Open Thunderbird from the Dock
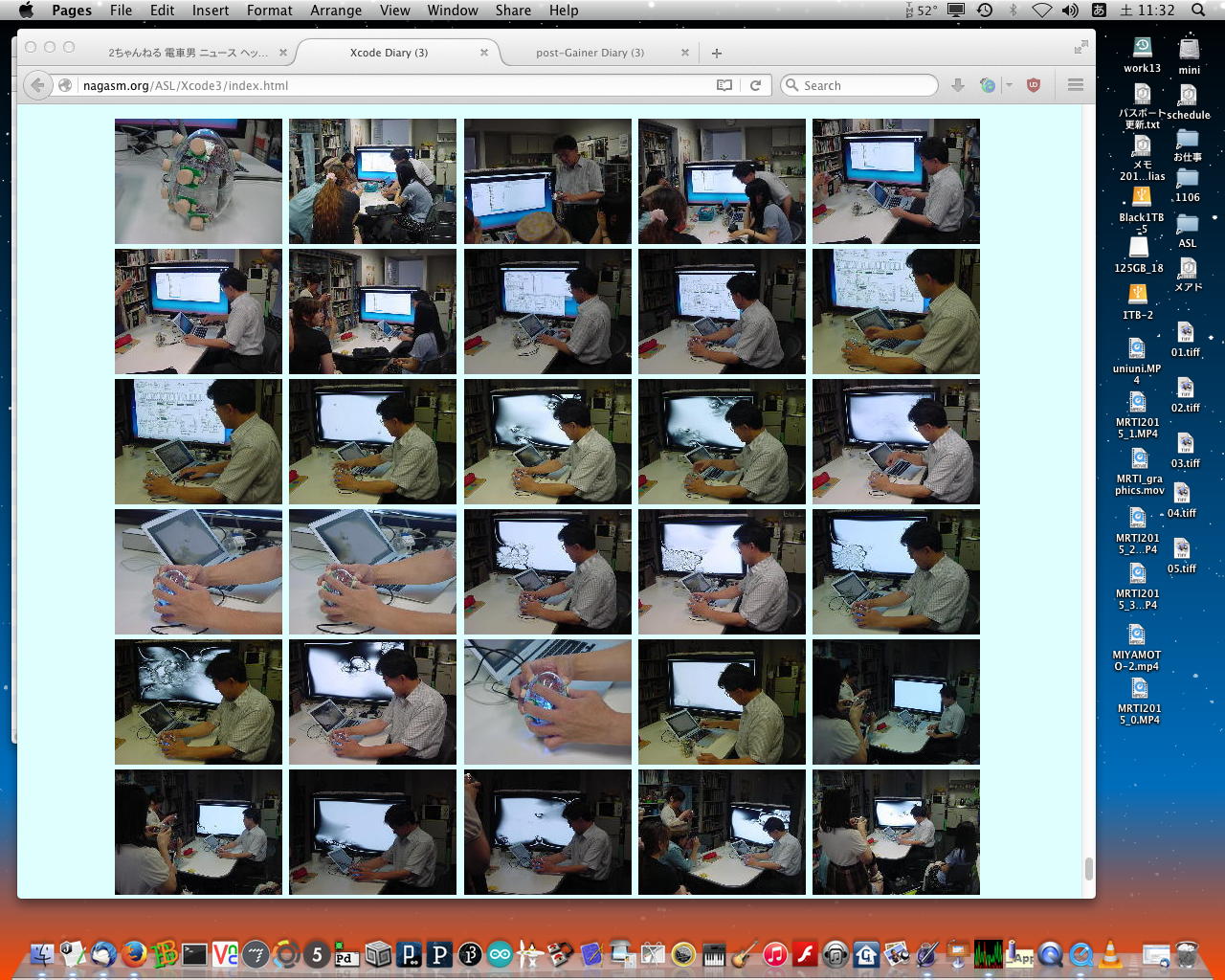1225x980 pixels. coord(103,953)
